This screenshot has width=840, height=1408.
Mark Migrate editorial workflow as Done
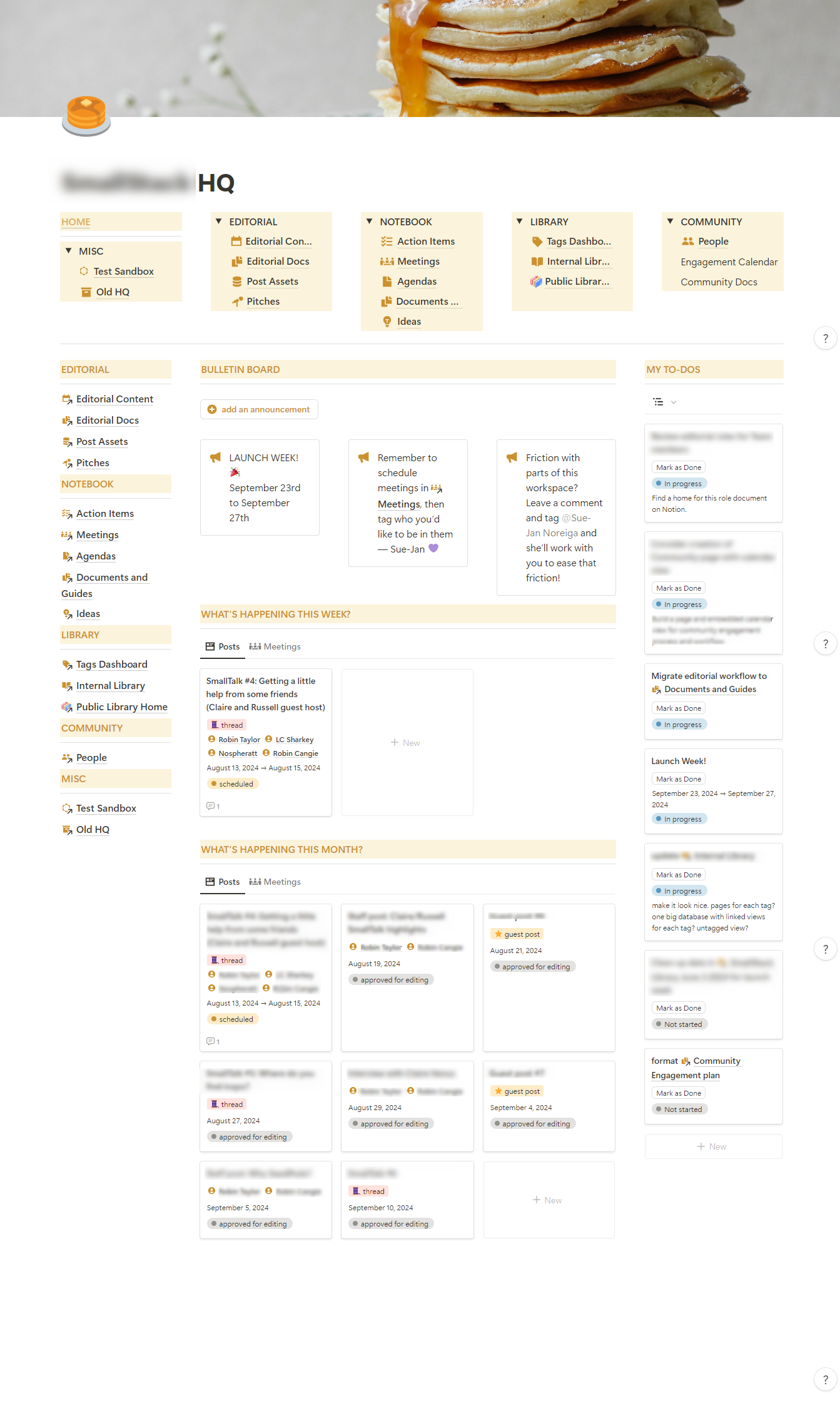679,708
